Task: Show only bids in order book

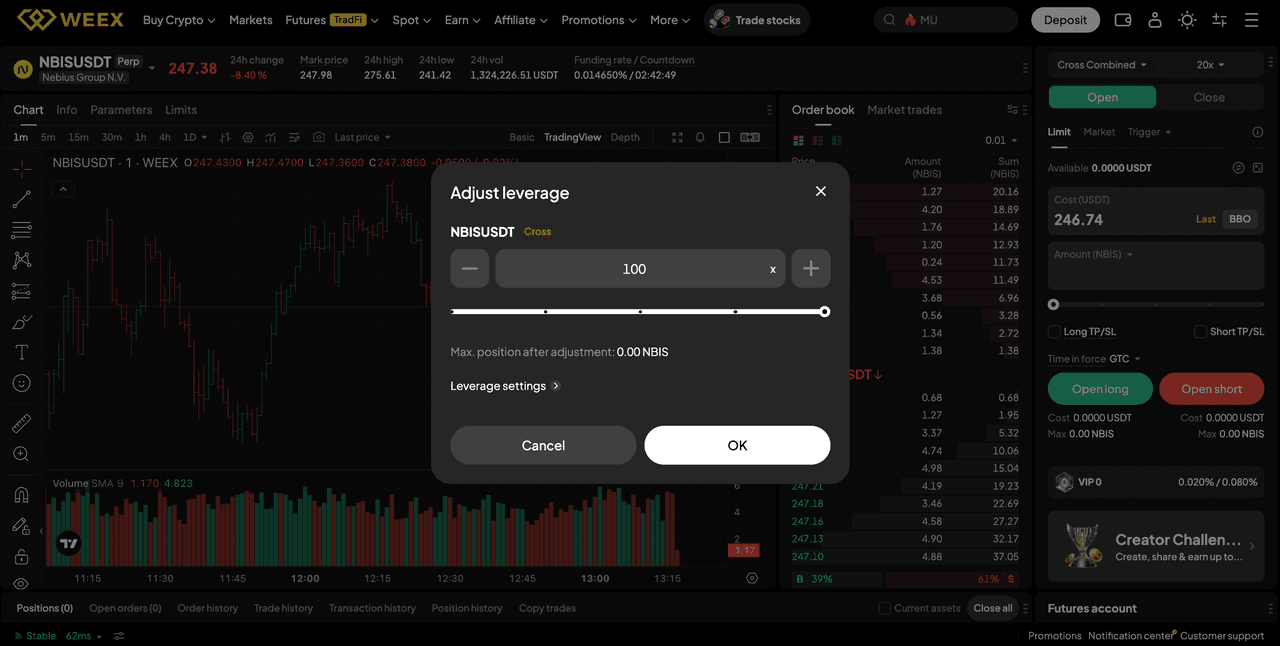Action: coord(838,140)
